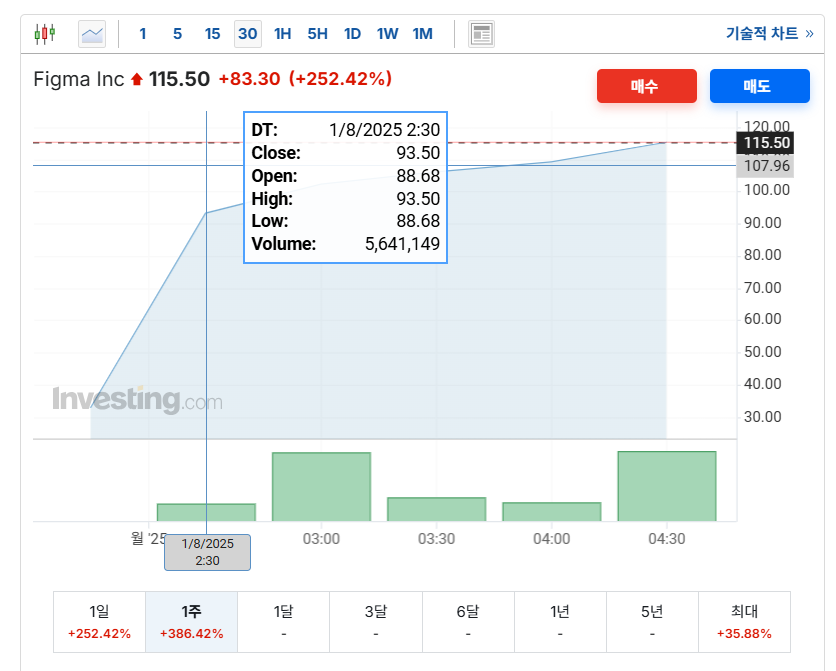Click the 100.00 price axis label
The height and width of the screenshot is (671, 836).
pyautogui.click(x=767, y=190)
